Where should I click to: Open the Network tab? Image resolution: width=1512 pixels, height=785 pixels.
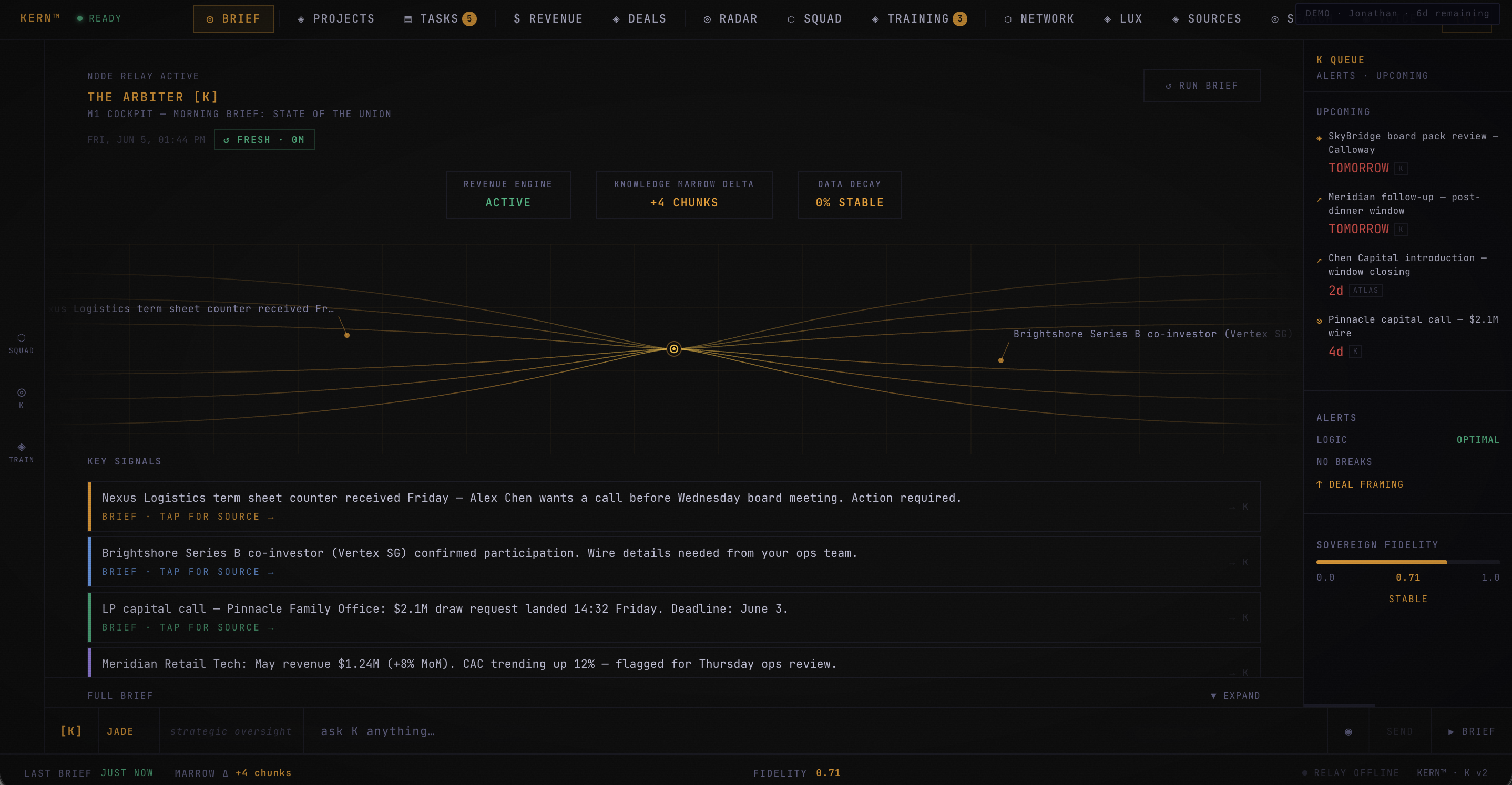pos(1039,19)
